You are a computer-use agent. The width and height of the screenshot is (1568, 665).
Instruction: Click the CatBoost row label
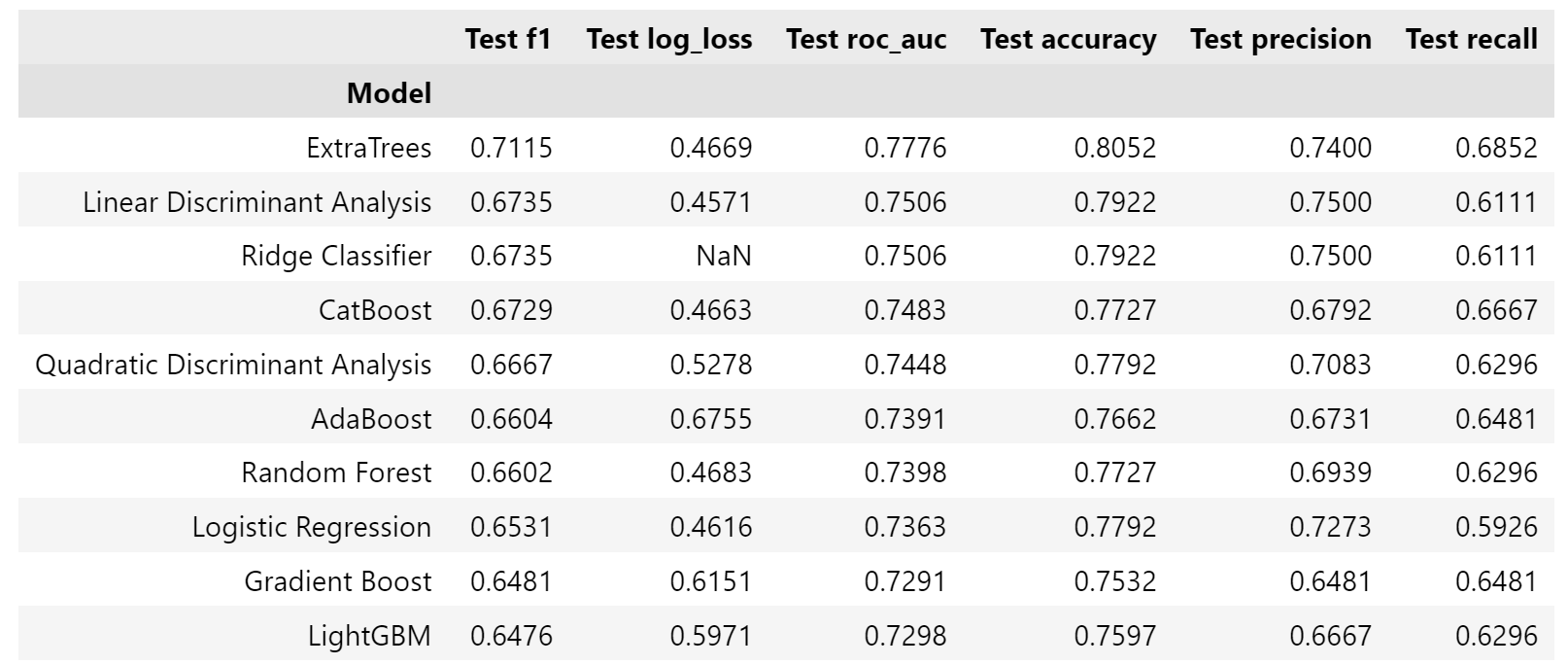(375, 310)
